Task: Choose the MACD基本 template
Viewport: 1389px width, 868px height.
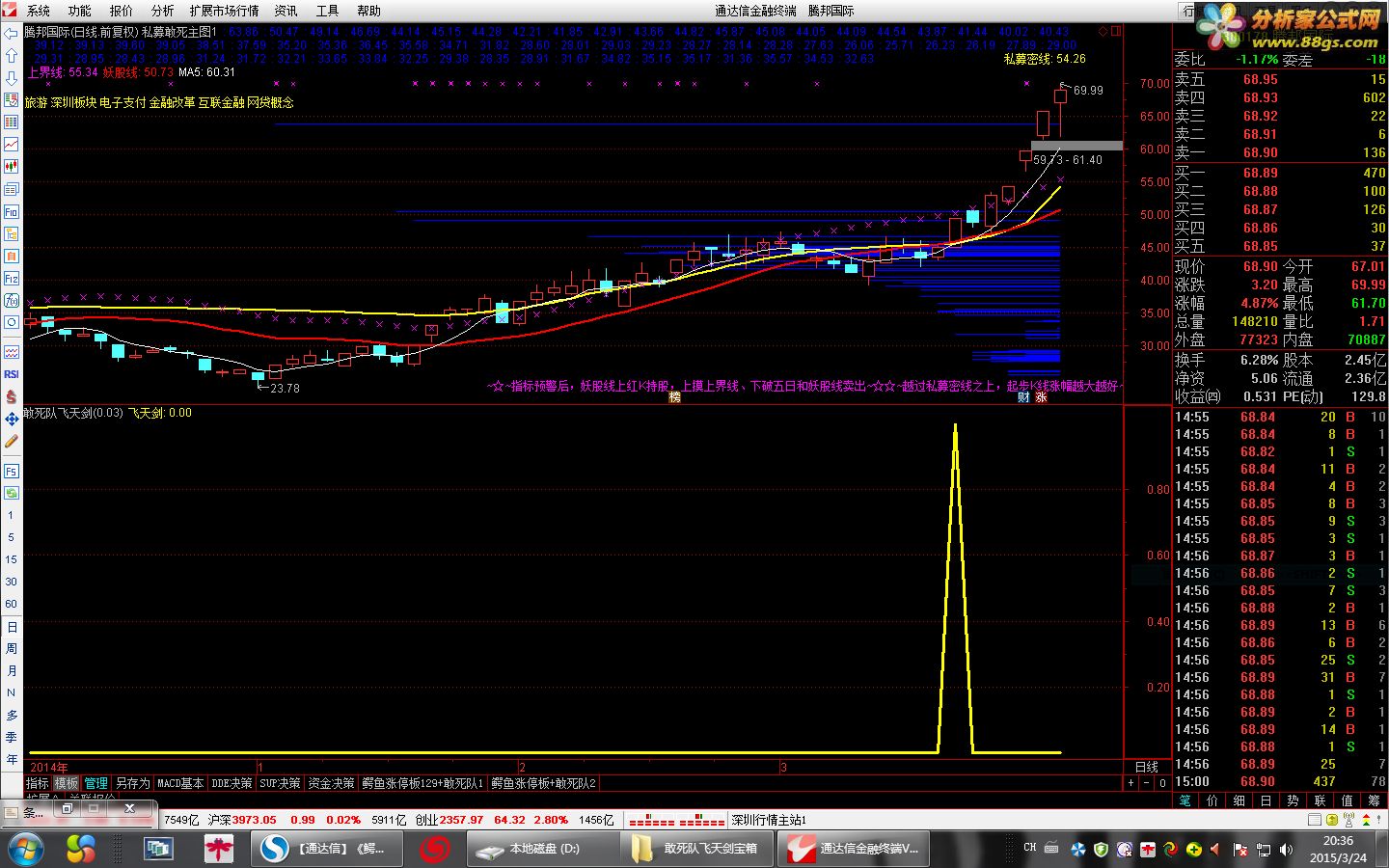Action: tap(180, 783)
